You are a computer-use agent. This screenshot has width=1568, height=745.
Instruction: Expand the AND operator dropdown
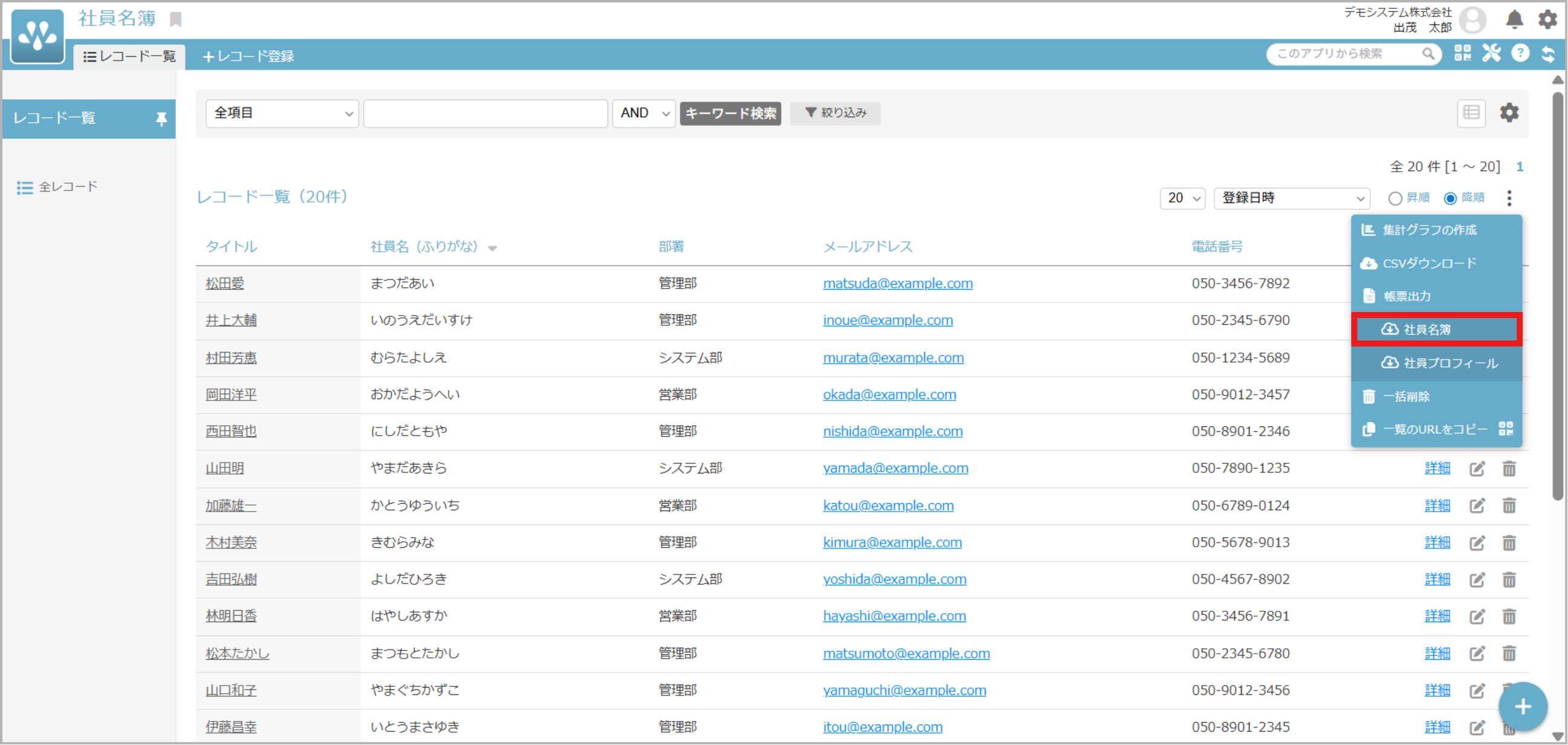pyautogui.click(x=643, y=113)
